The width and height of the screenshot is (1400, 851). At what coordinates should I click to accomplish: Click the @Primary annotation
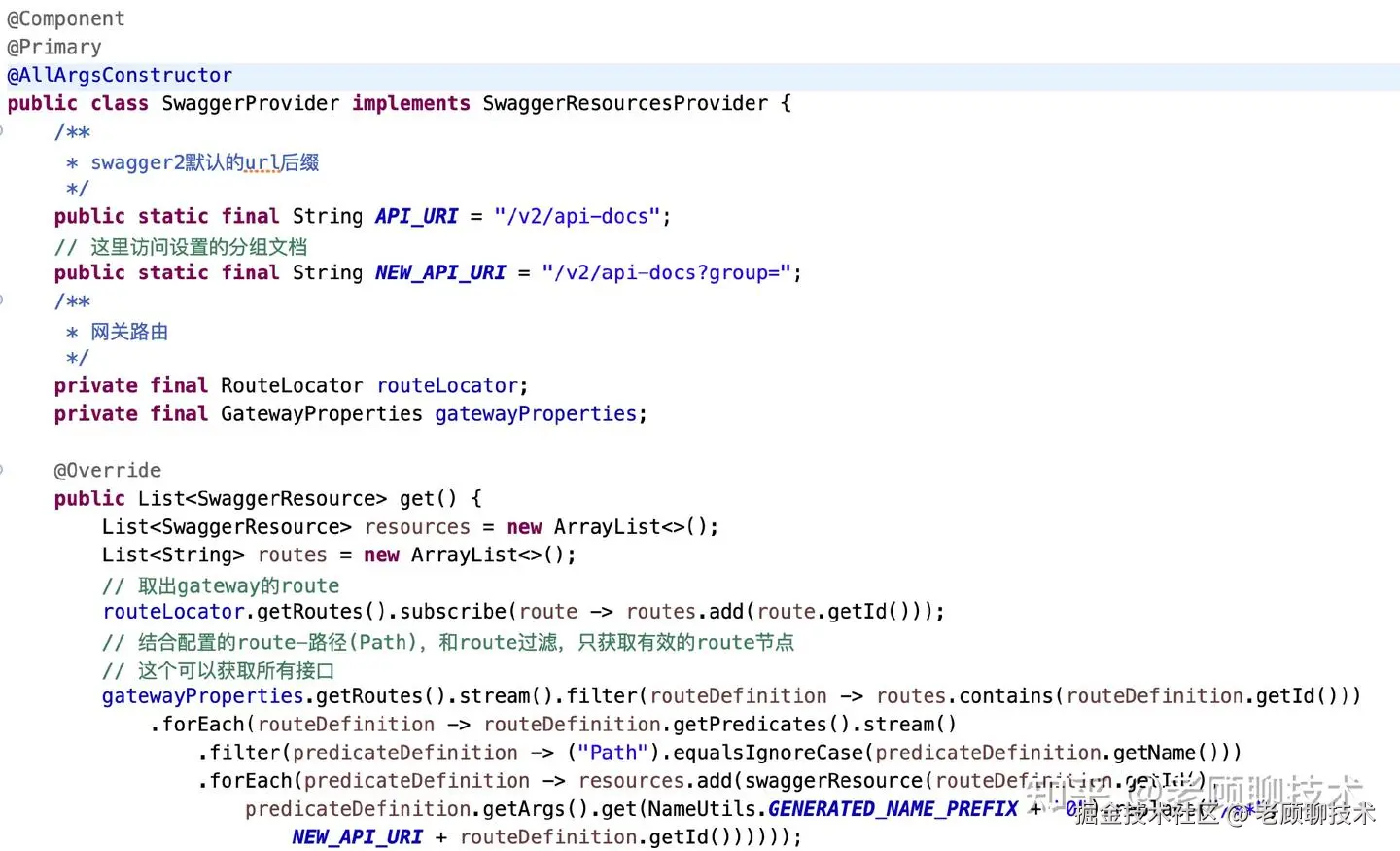coord(54,47)
